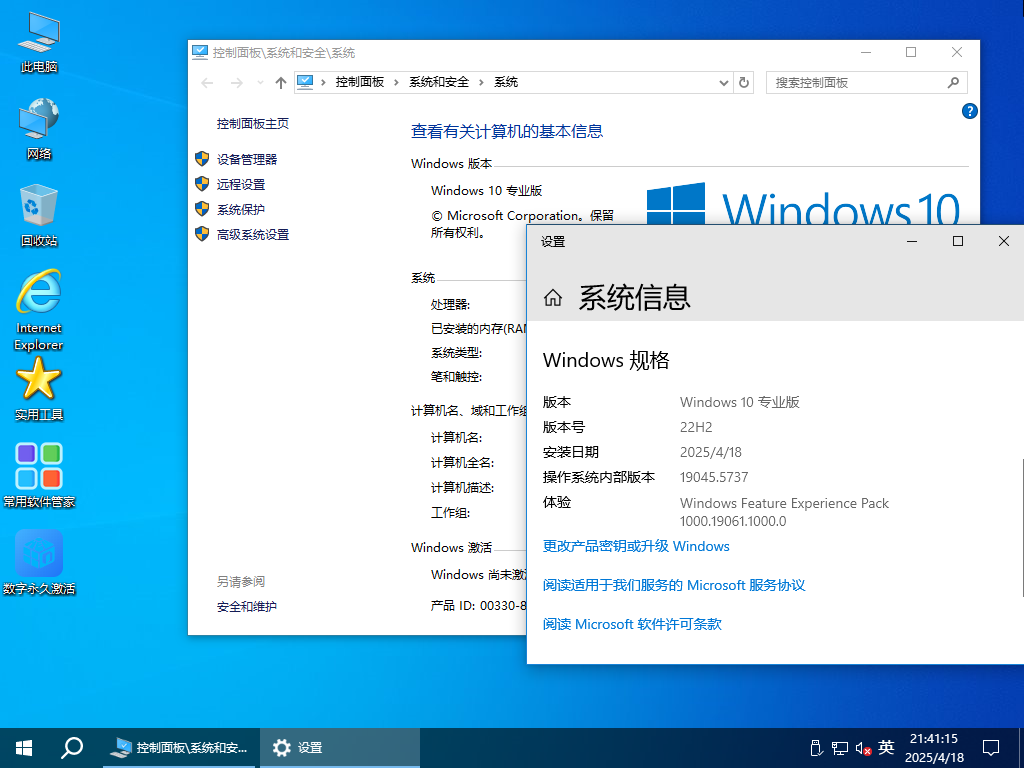The height and width of the screenshot is (768, 1024).
Task: Click the network tray icon
Action: click(x=840, y=748)
